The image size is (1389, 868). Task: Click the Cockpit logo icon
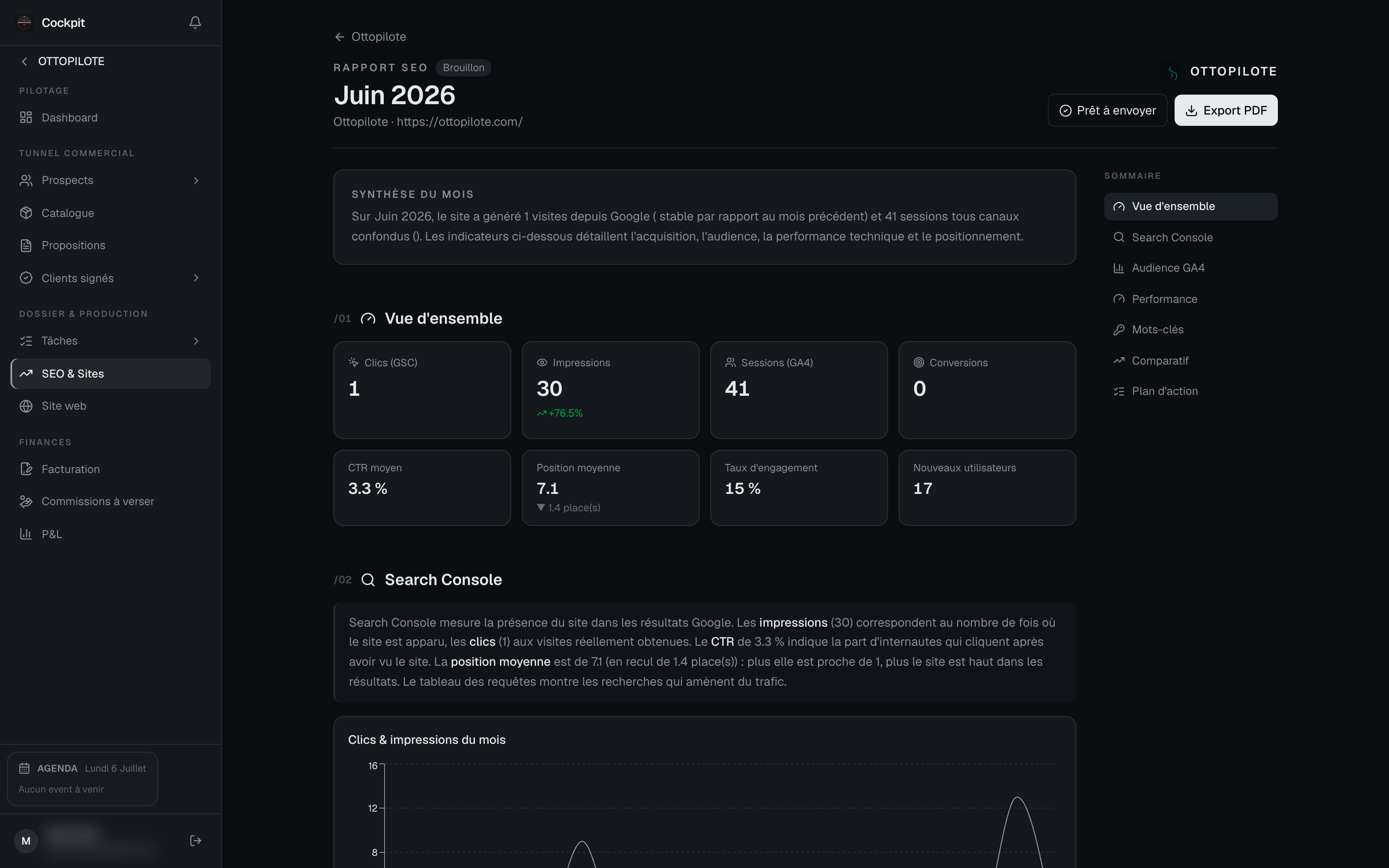(x=24, y=23)
